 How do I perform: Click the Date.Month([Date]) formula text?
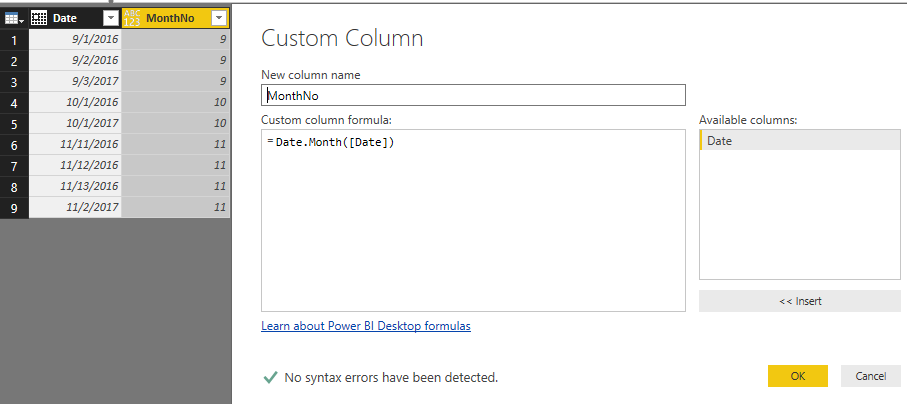pos(335,142)
